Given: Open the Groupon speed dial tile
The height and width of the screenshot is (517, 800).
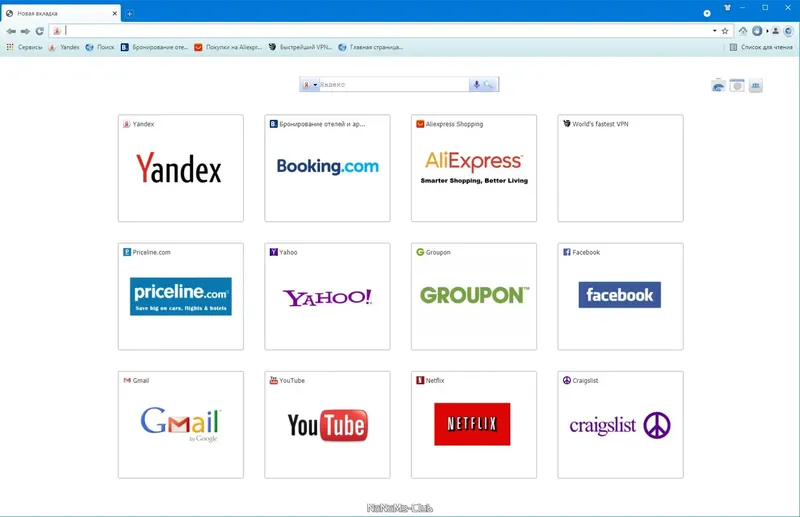Looking at the screenshot, I should click(474, 297).
